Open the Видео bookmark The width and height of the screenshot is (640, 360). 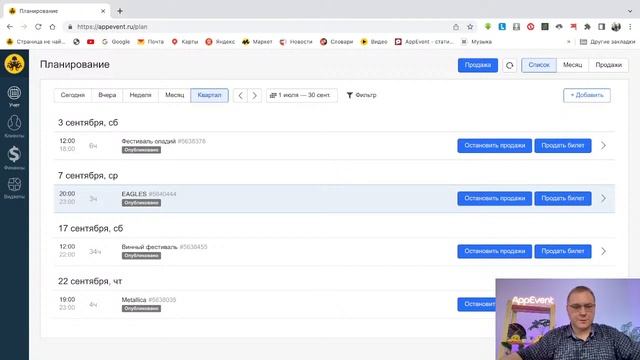point(373,42)
